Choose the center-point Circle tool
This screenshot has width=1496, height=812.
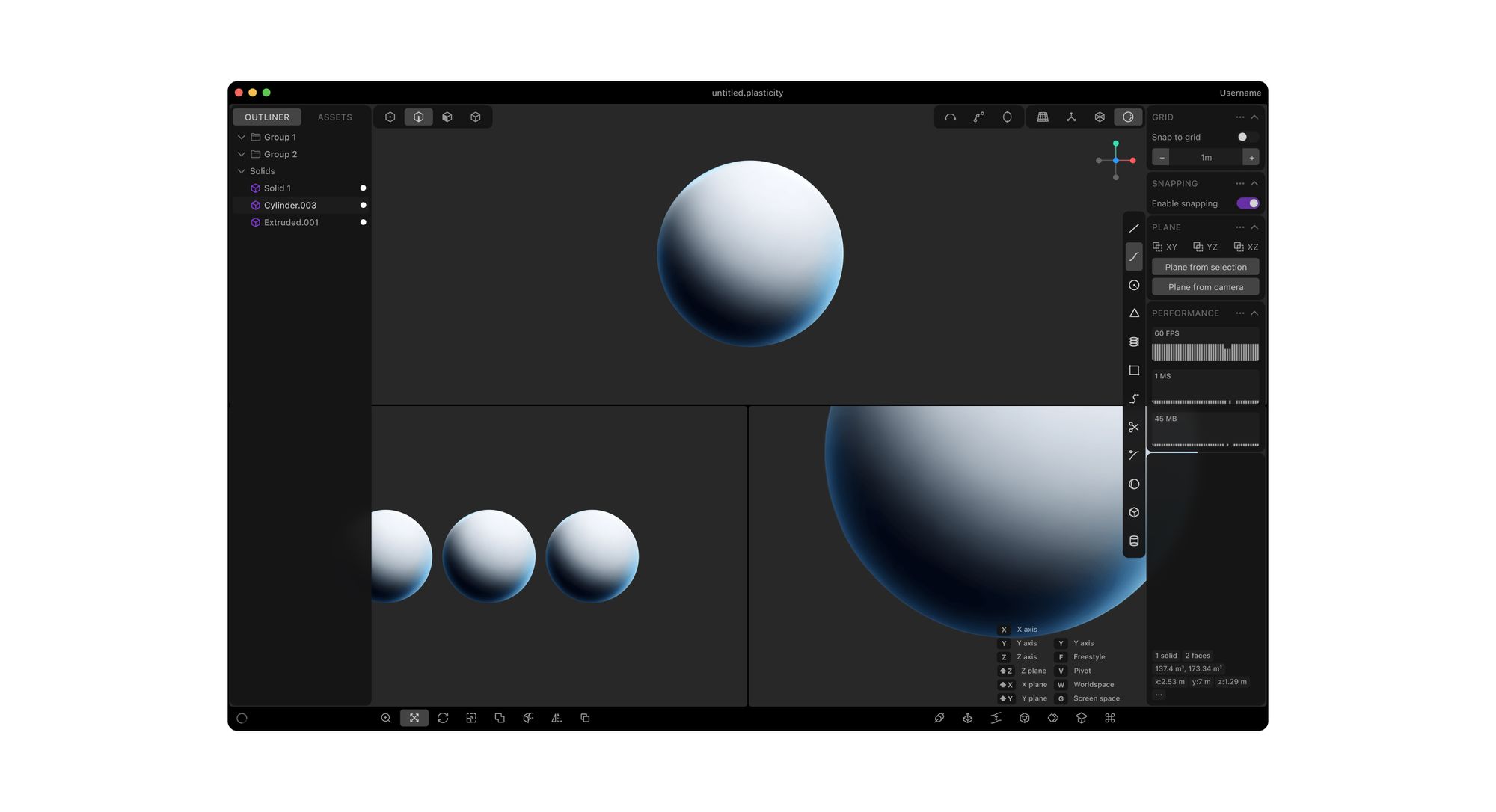click(1134, 285)
